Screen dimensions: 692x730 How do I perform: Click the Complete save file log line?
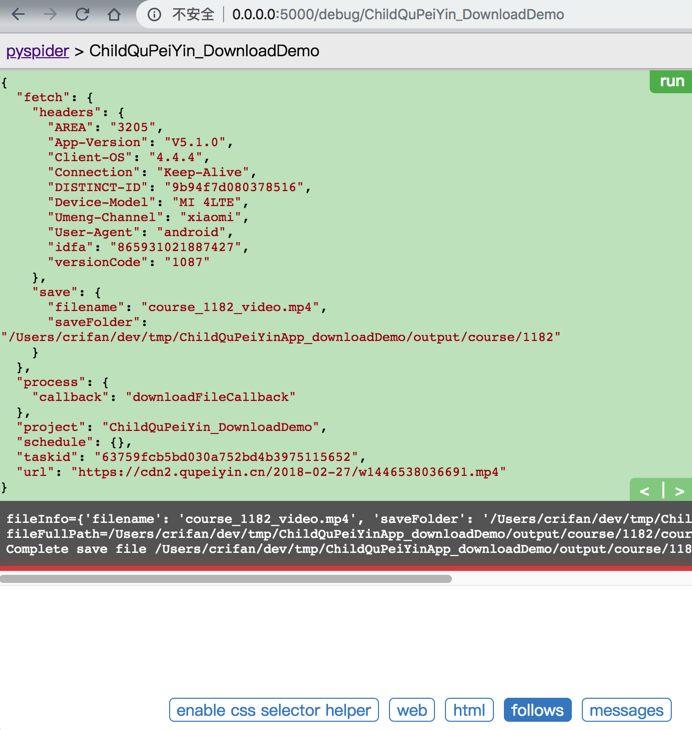[x=349, y=549]
